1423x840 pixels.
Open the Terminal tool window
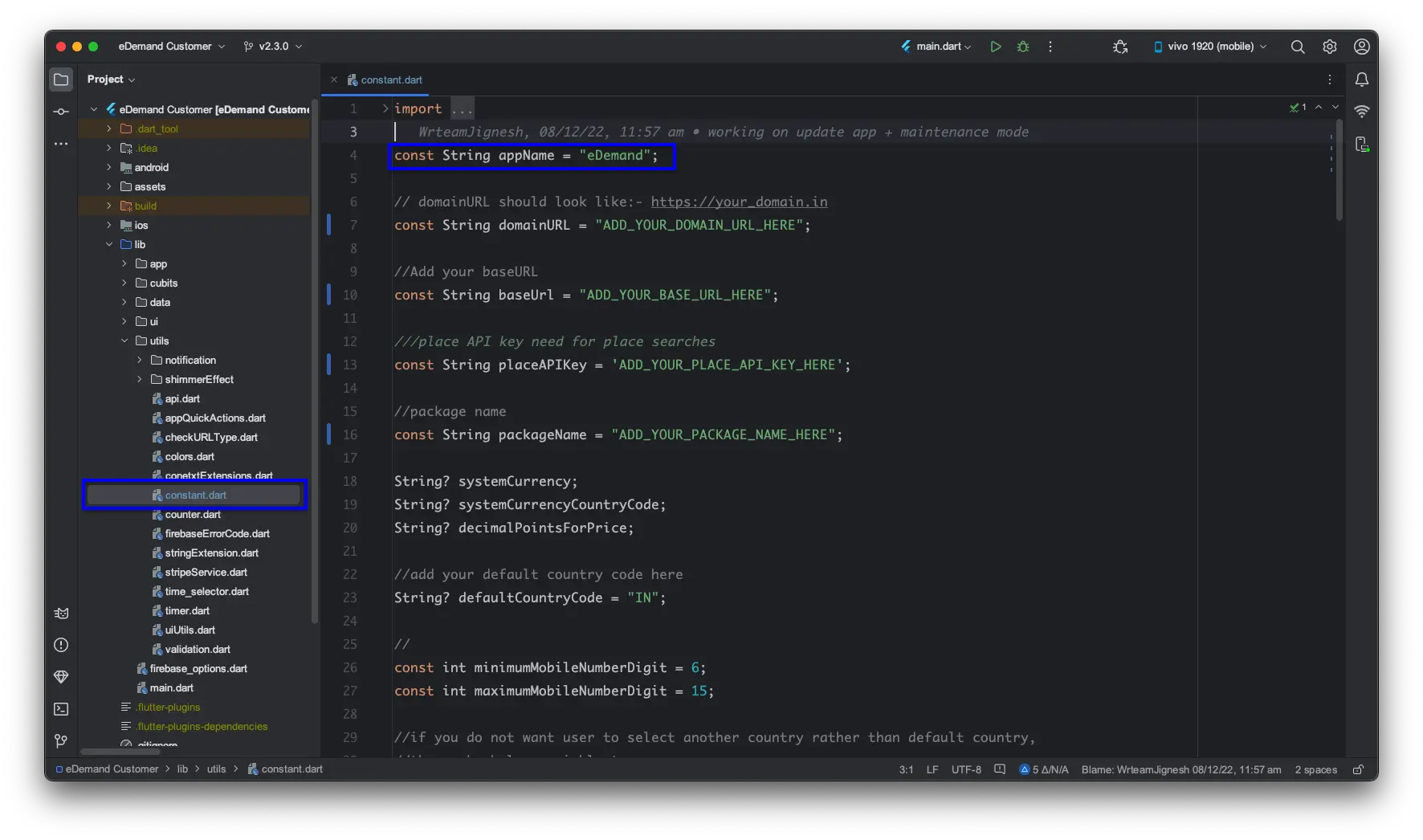coord(61,709)
